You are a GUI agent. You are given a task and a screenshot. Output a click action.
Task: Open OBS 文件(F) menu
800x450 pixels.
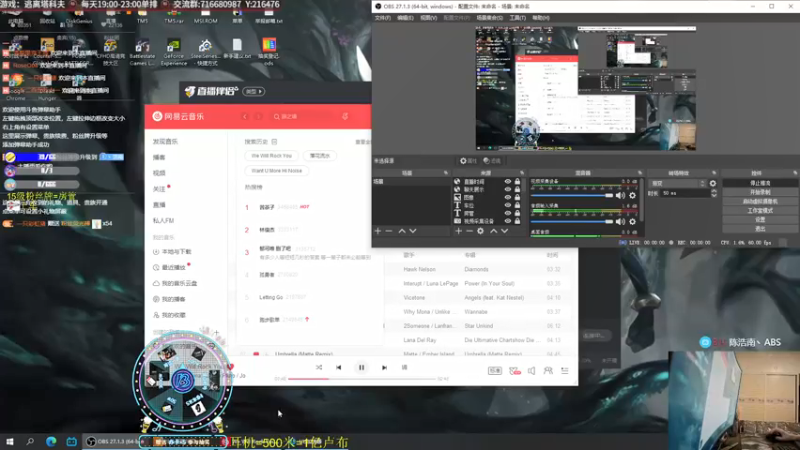[383, 18]
